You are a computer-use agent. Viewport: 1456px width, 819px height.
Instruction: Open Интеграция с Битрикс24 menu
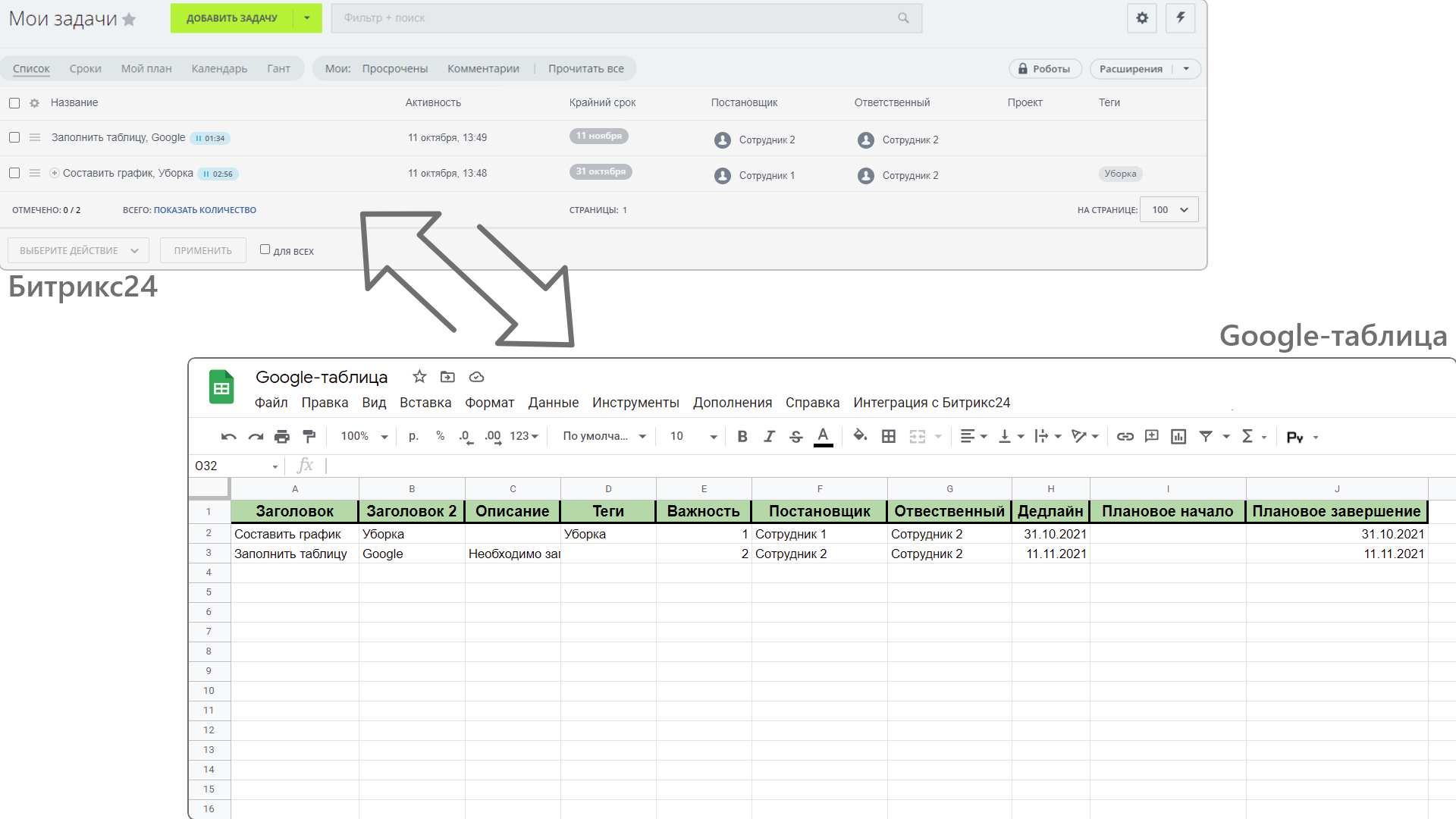(931, 403)
